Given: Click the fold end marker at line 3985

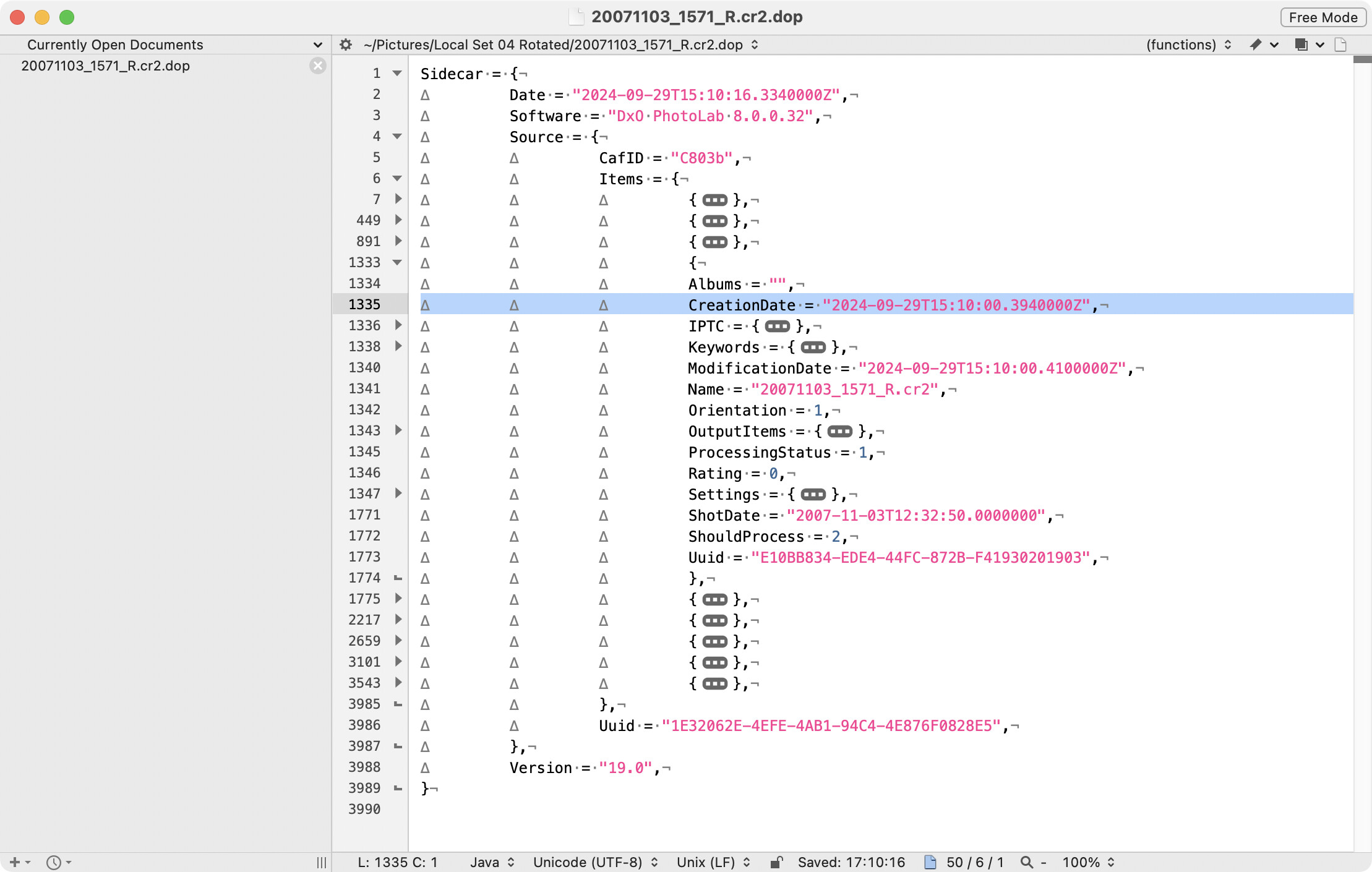Looking at the screenshot, I should click(398, 705).
